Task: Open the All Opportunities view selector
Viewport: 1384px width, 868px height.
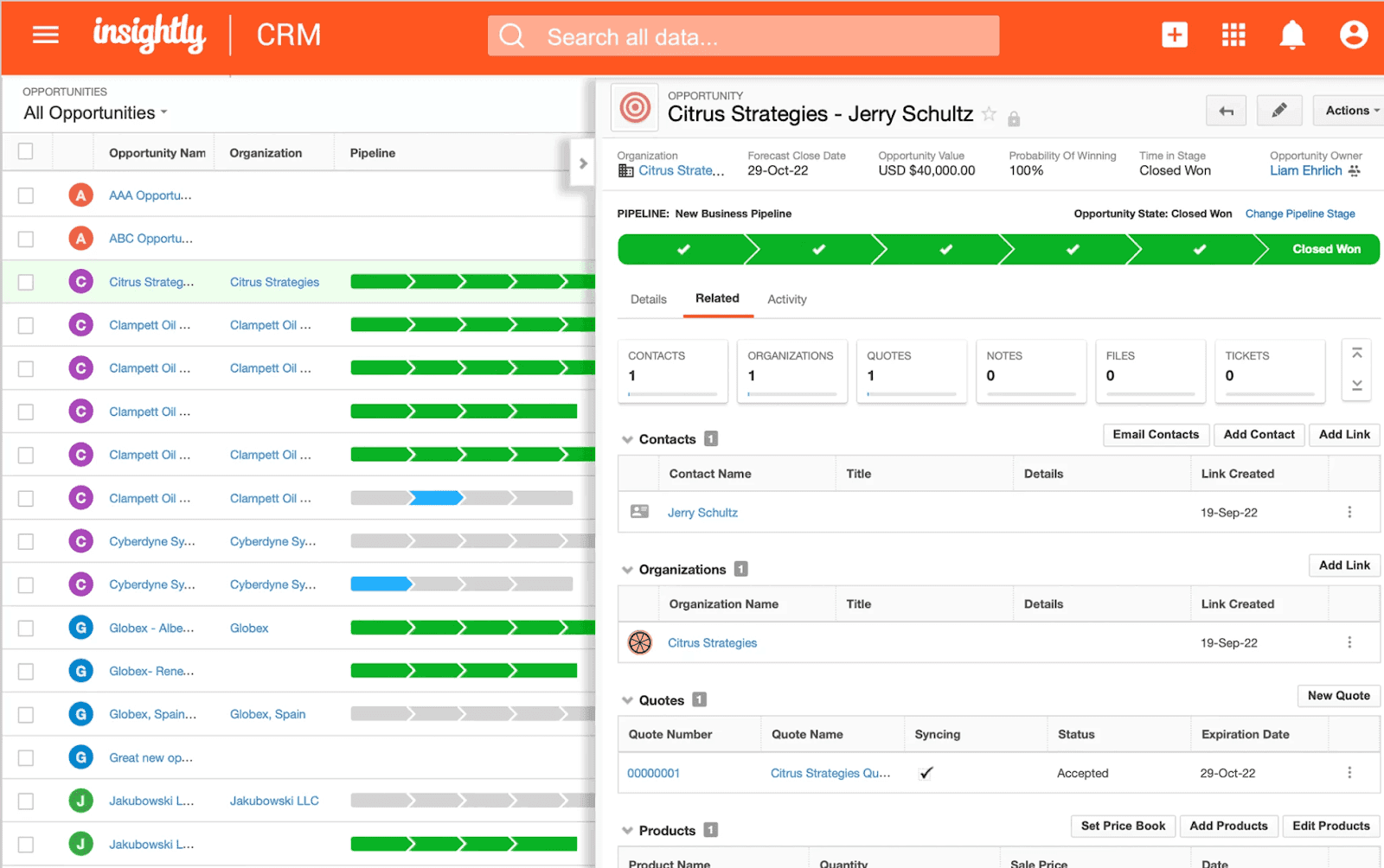Action: click(95, 112)
